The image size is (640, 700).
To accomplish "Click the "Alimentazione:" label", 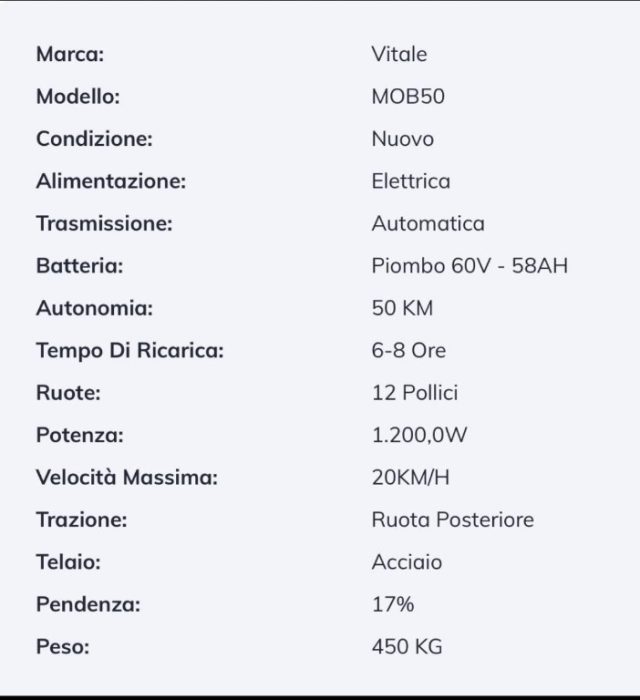I will click(x=111, y=182).
